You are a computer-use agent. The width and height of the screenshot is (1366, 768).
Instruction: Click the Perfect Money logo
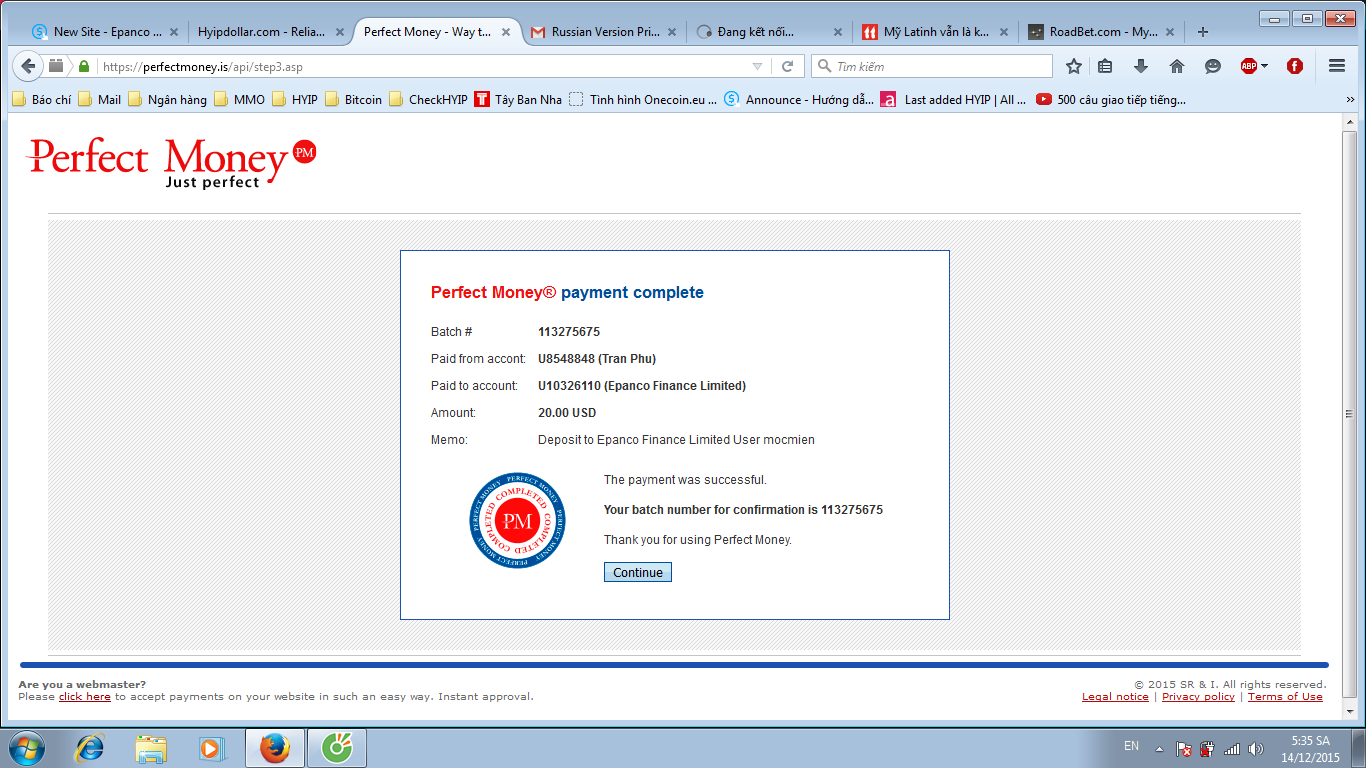(x=172, y=162)
